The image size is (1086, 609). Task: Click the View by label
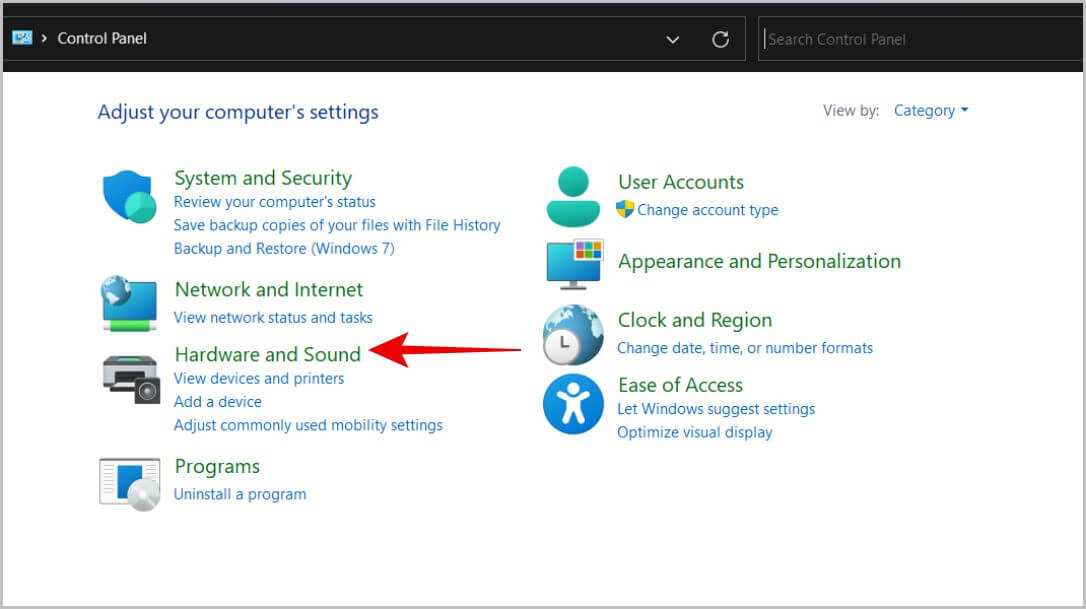pyautogui.click(x=851, y=110)
